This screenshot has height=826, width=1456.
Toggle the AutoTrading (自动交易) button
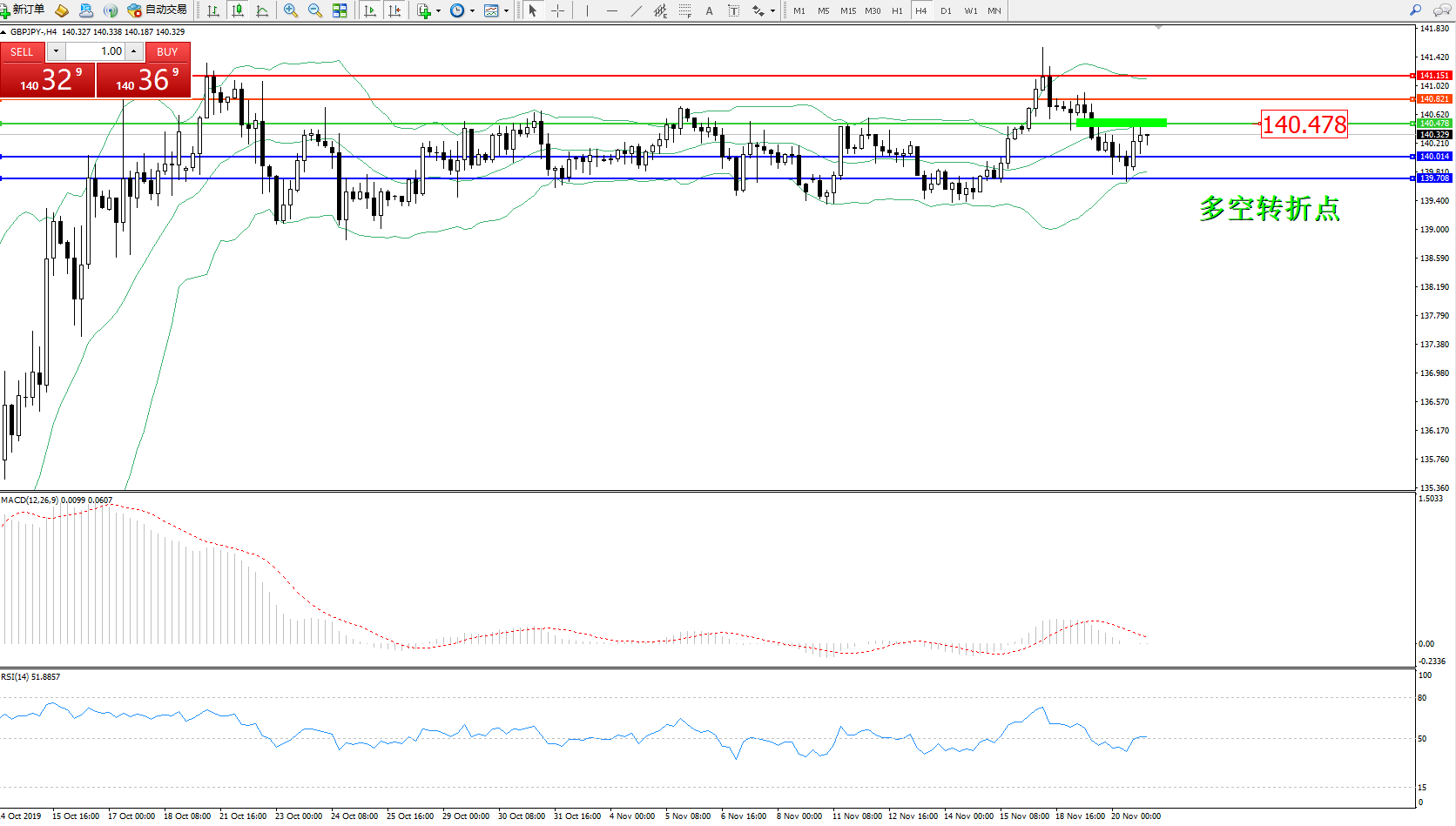pyautogui.click(x=158, y=10)
